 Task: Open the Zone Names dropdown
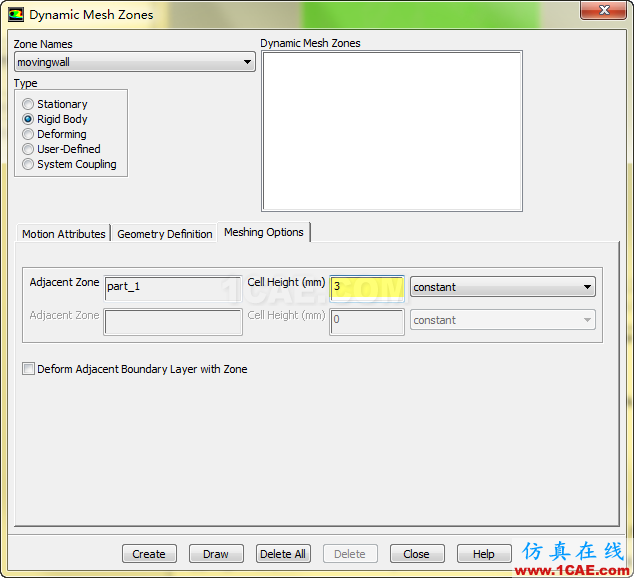135,62
